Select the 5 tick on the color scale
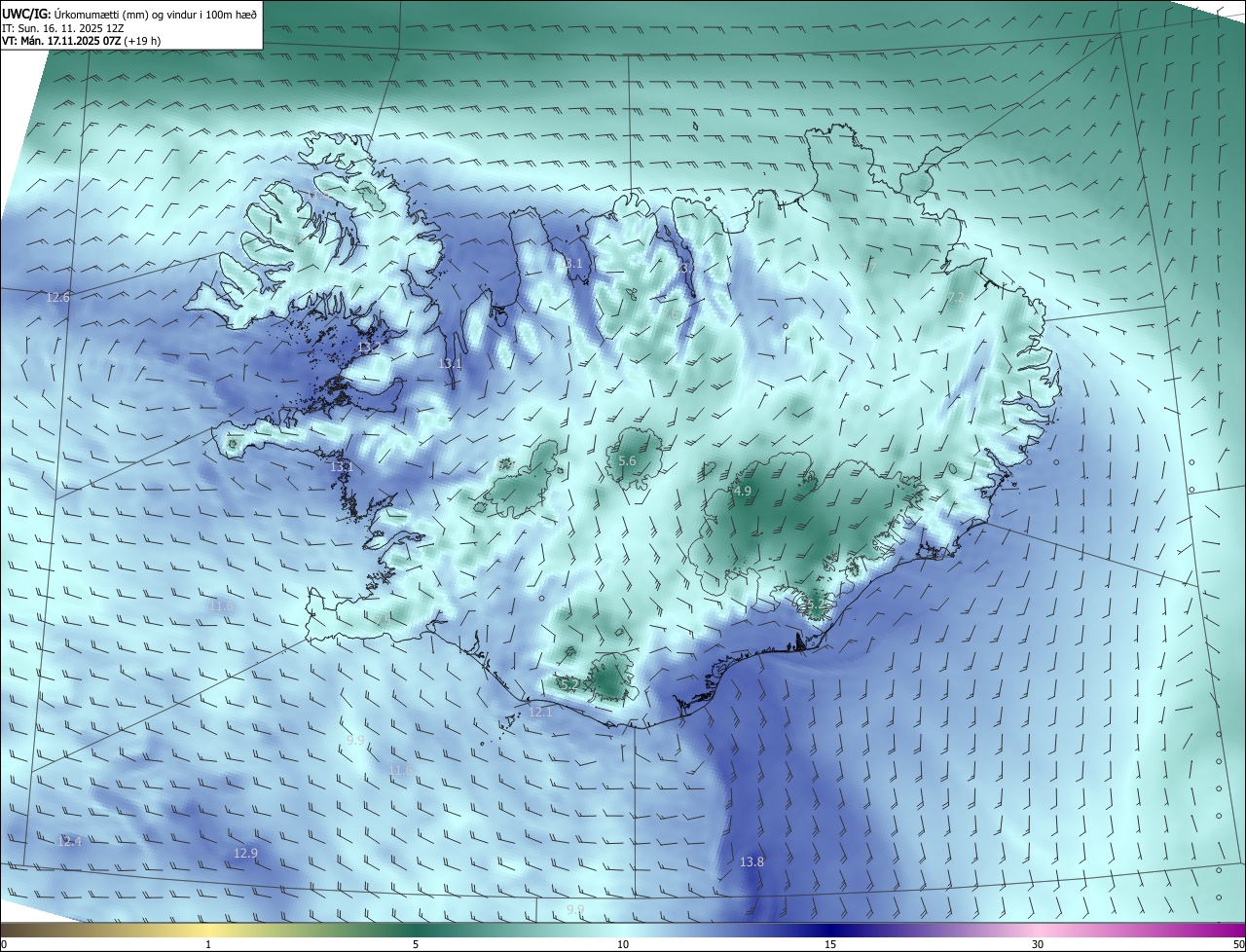Viewport: 1246px width, 952px height. 416,944
